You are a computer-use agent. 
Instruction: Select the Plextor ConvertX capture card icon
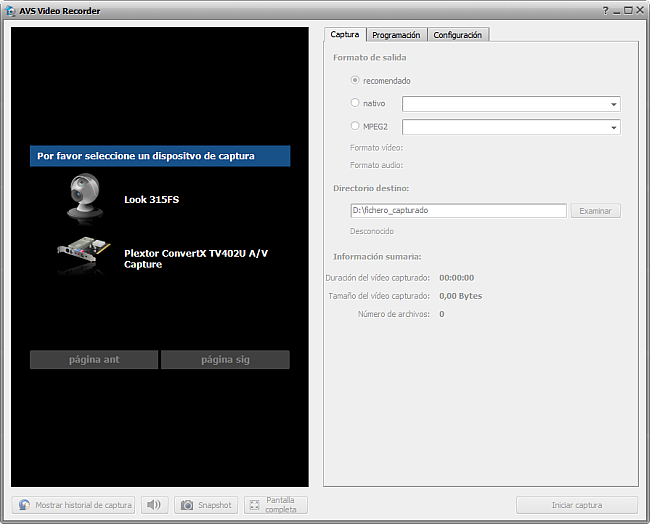(84, 256)
